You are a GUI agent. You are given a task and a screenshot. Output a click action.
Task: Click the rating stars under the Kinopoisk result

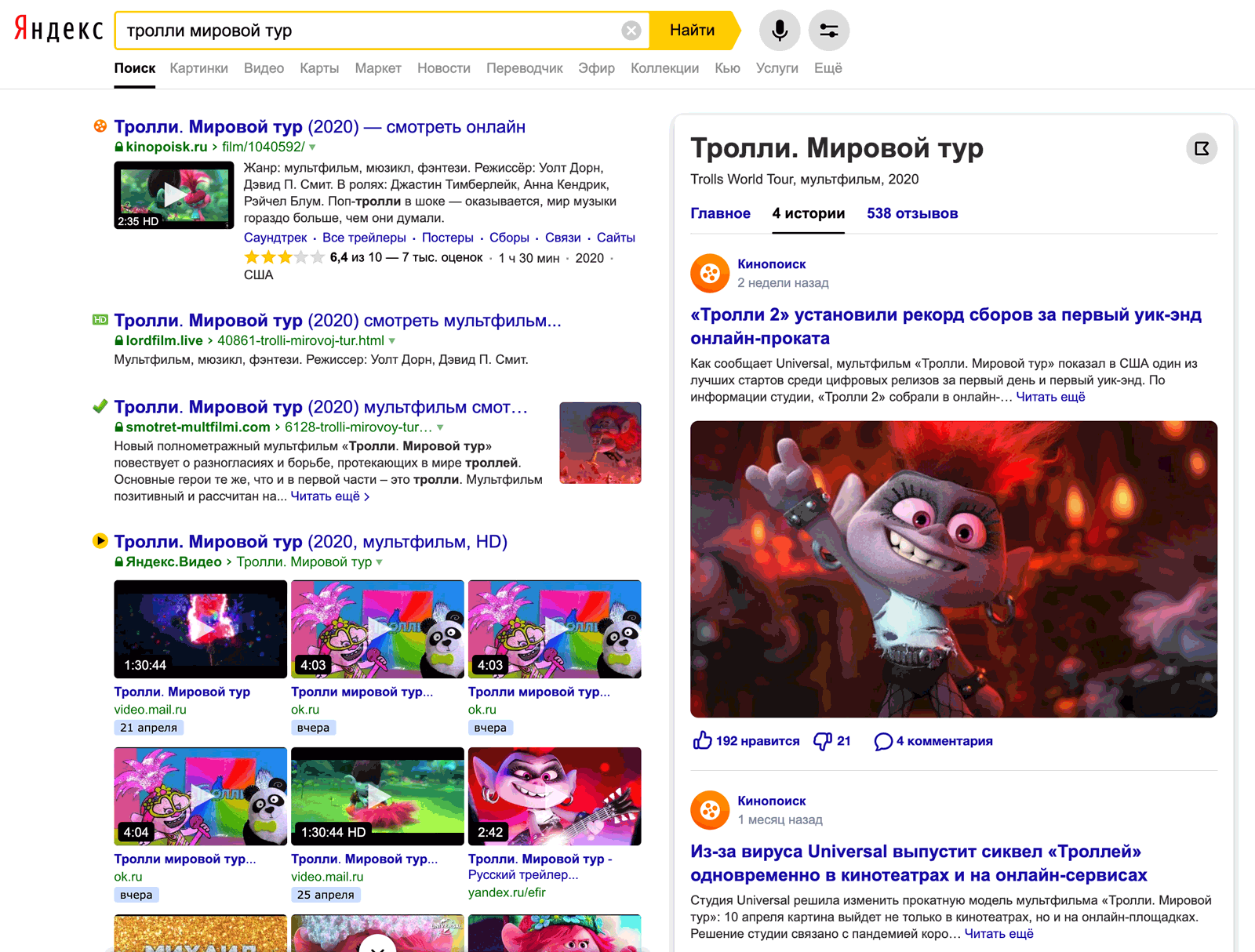[284, 257]
